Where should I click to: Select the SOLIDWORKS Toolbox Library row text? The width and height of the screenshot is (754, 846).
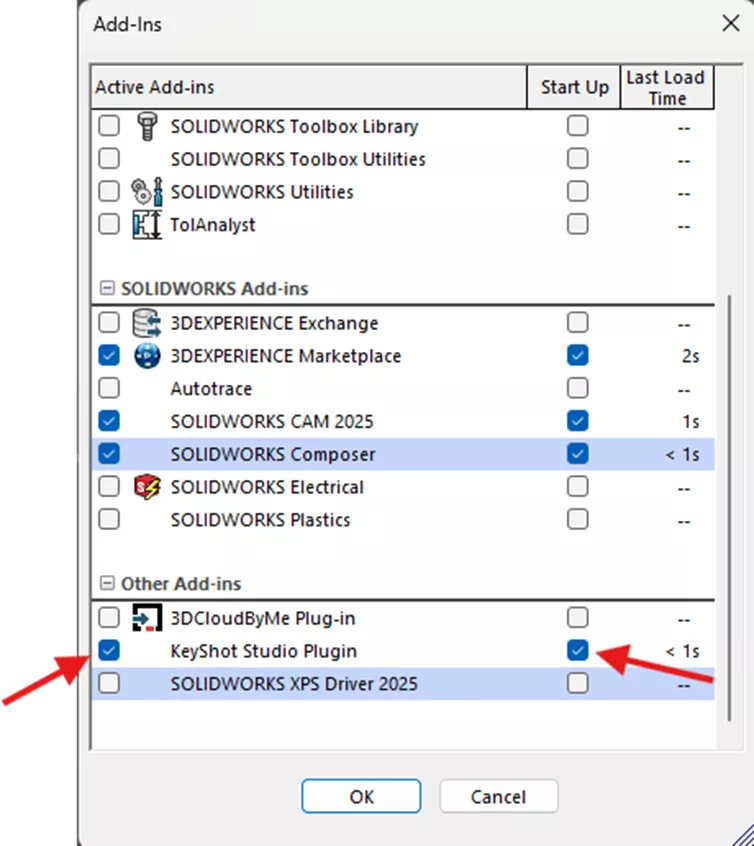[294, 127]
